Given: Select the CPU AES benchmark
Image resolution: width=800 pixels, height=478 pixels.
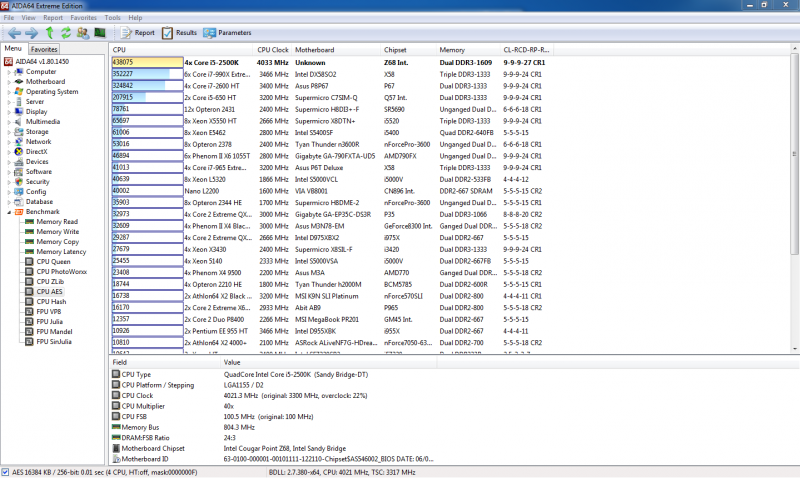Looking at the screenshot, I should click(x=49, y=291).
